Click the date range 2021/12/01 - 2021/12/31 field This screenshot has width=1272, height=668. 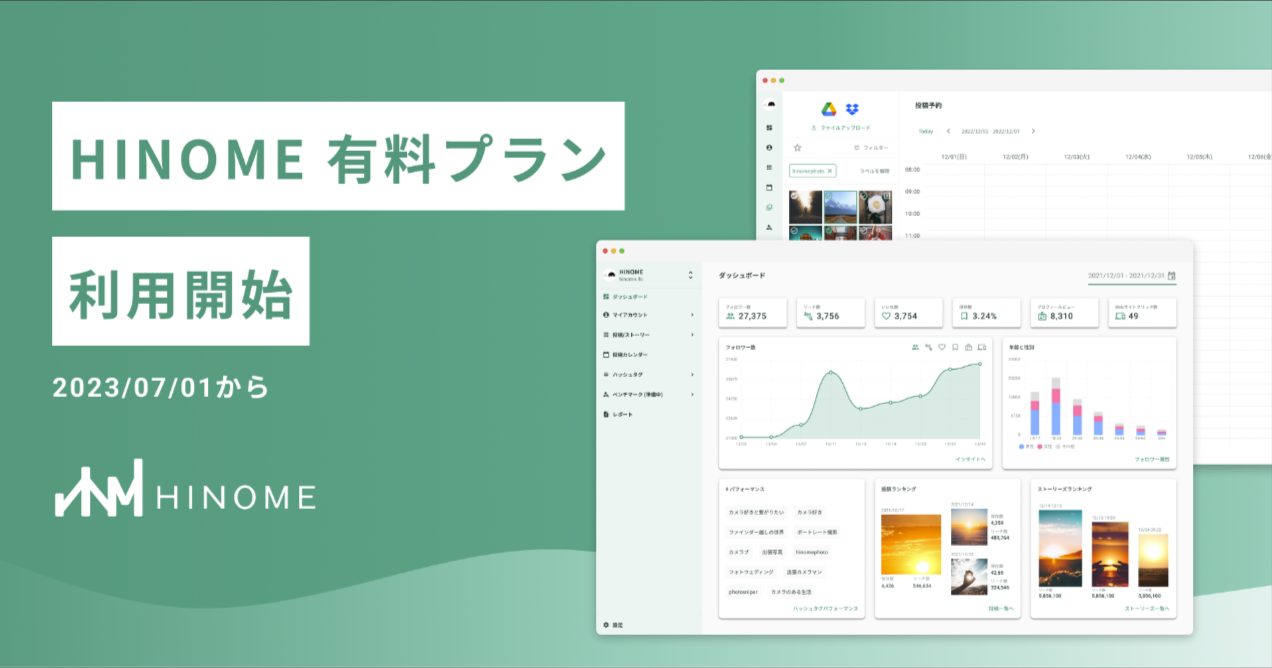1132,276
